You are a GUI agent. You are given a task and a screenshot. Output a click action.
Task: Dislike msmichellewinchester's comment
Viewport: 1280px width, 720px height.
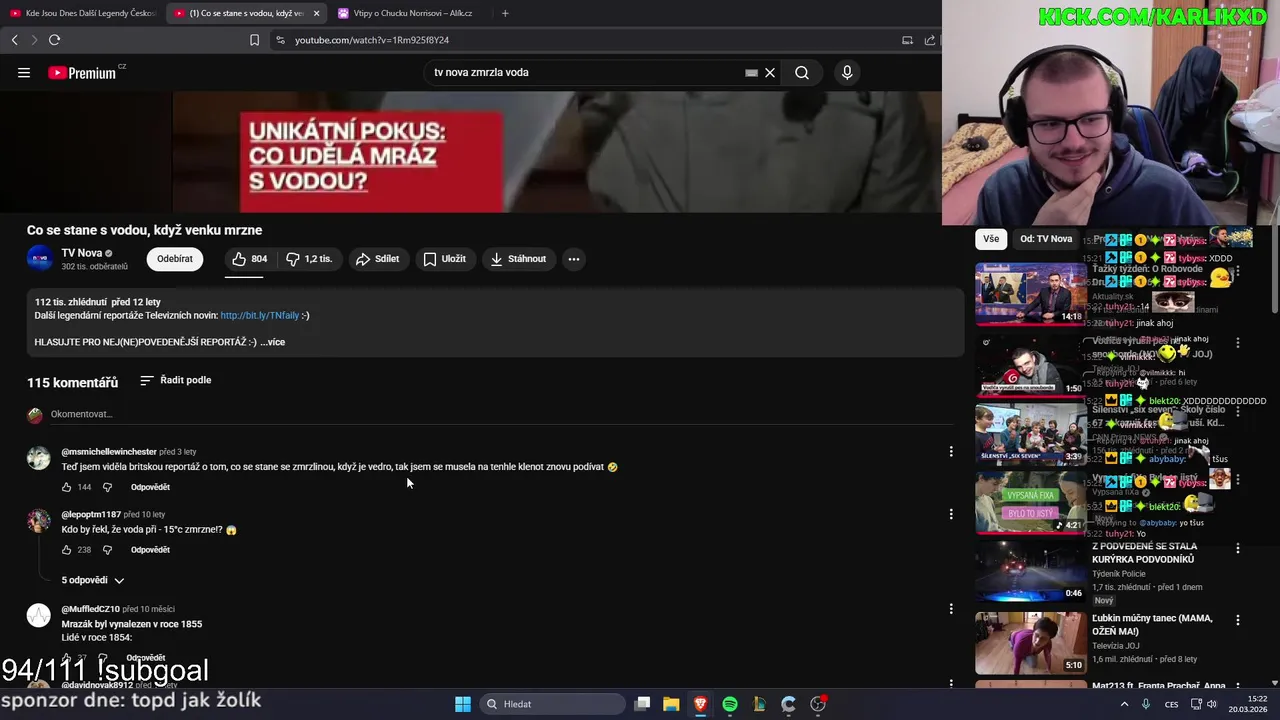(x=108, y=487)
